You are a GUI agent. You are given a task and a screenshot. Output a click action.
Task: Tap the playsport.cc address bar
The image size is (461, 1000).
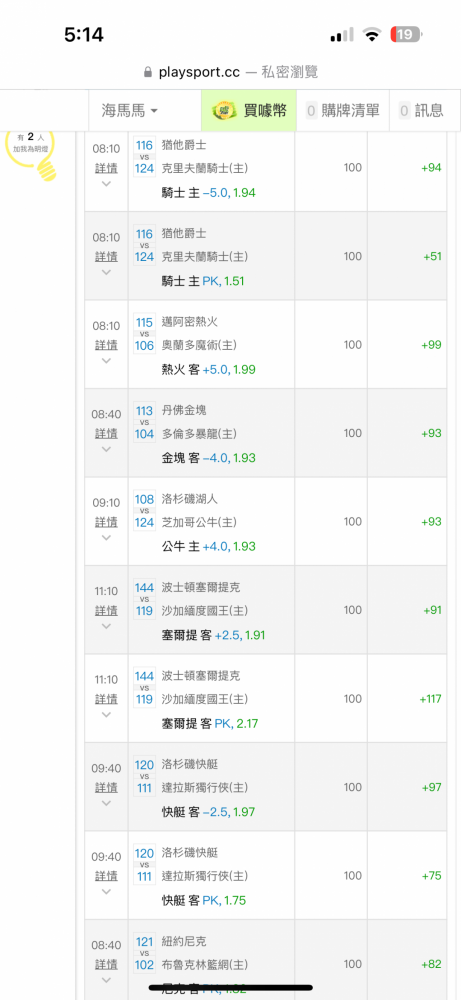pyautogui.click(x=230, y=72)
